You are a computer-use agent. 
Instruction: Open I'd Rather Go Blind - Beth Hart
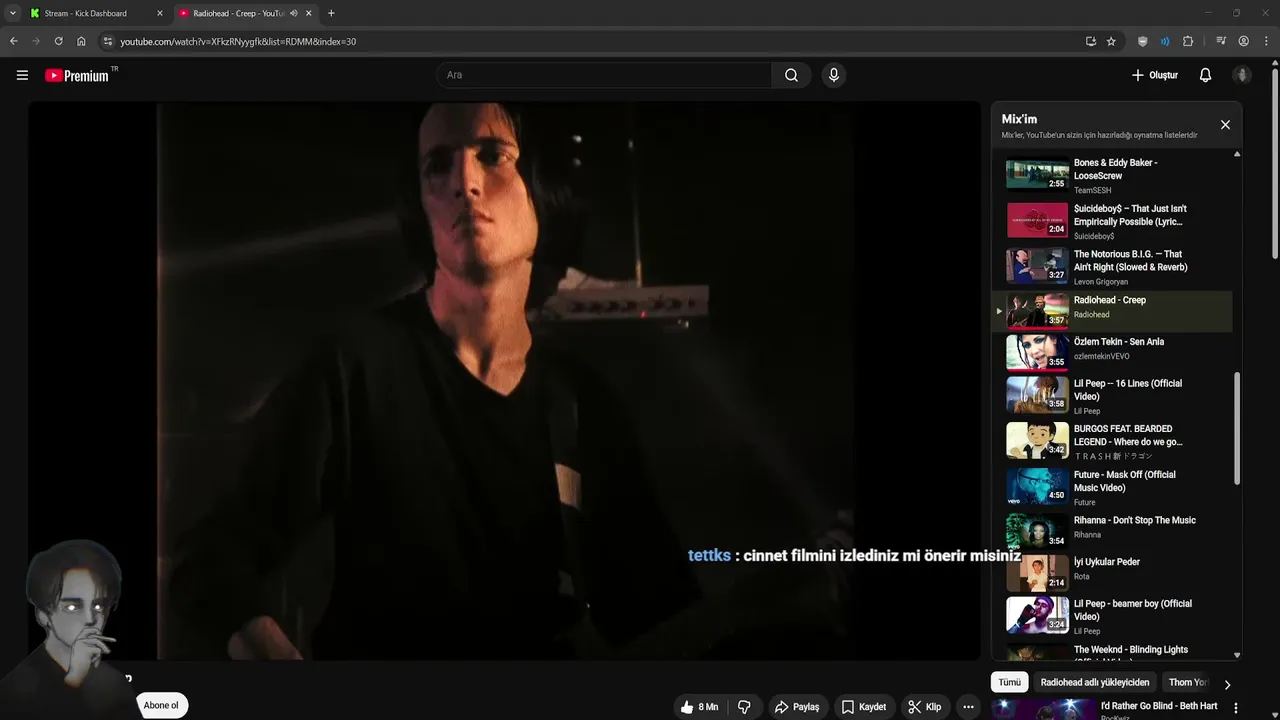pyautogui.click(x=1159, y=706)
